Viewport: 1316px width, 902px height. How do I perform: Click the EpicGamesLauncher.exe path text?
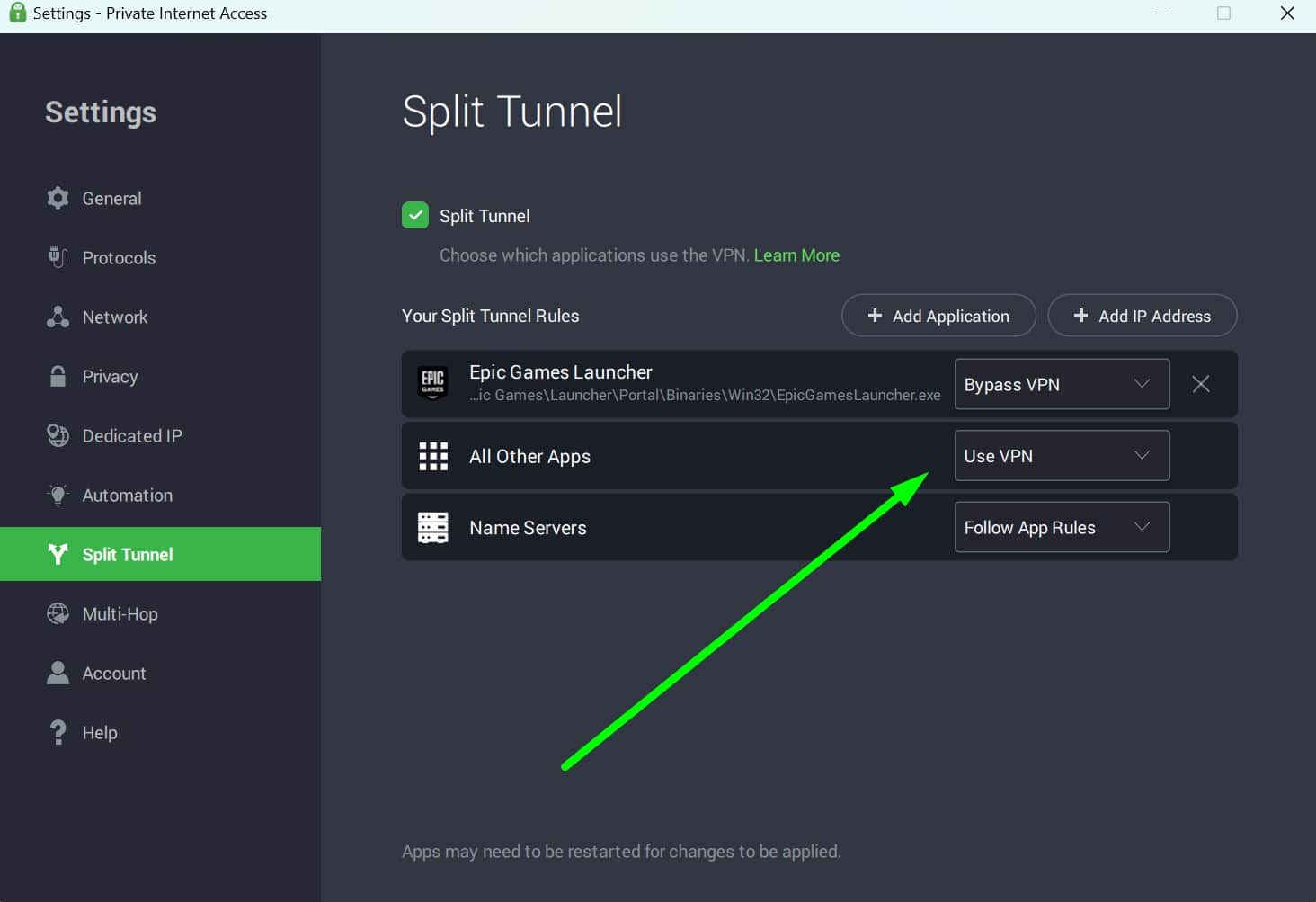[705, 395]
